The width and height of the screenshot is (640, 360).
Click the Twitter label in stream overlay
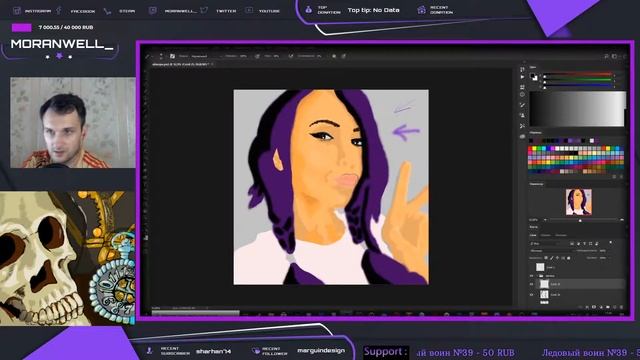(226, 11)
